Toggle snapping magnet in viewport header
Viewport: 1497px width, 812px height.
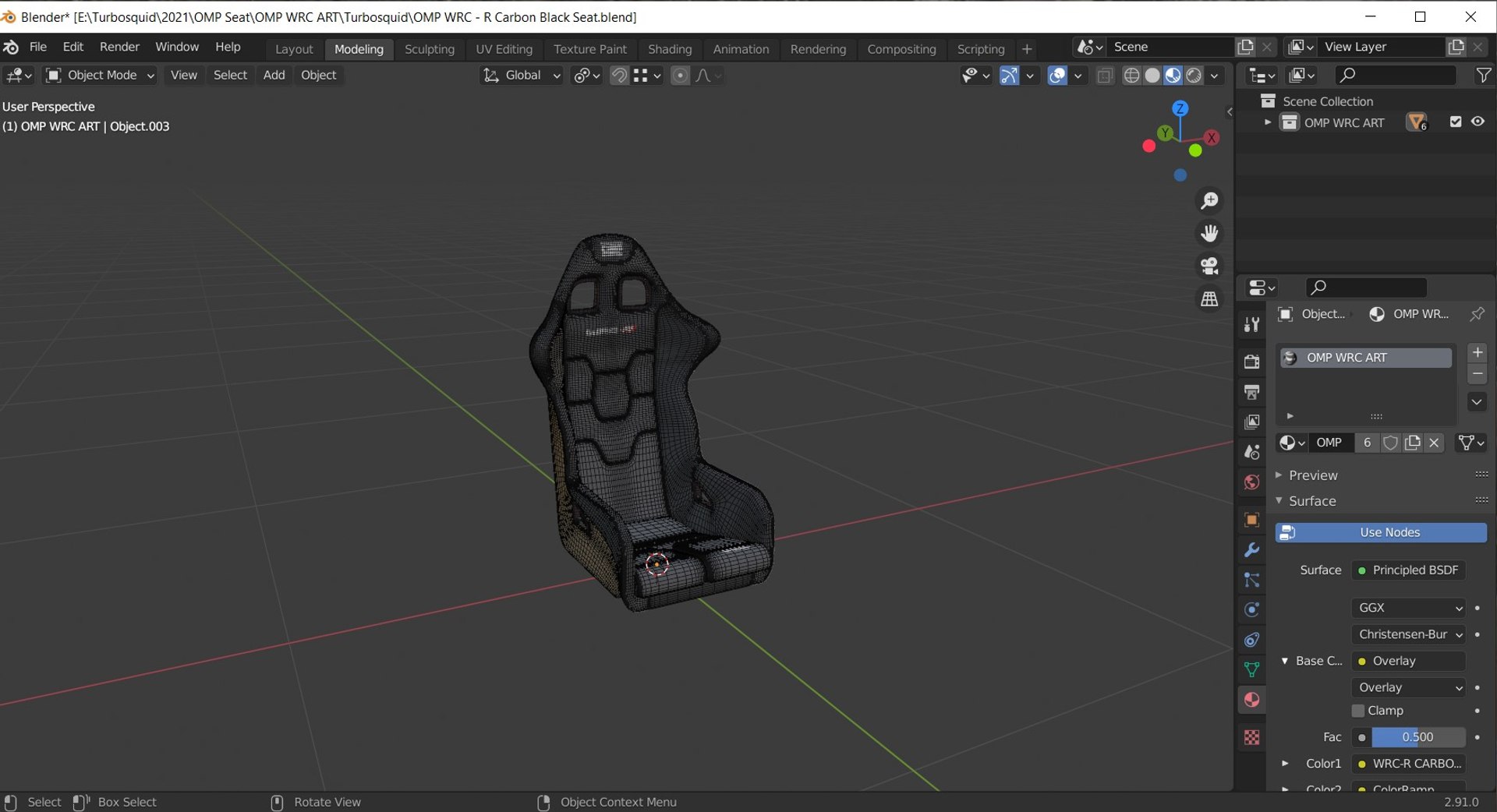pos(619,75)
